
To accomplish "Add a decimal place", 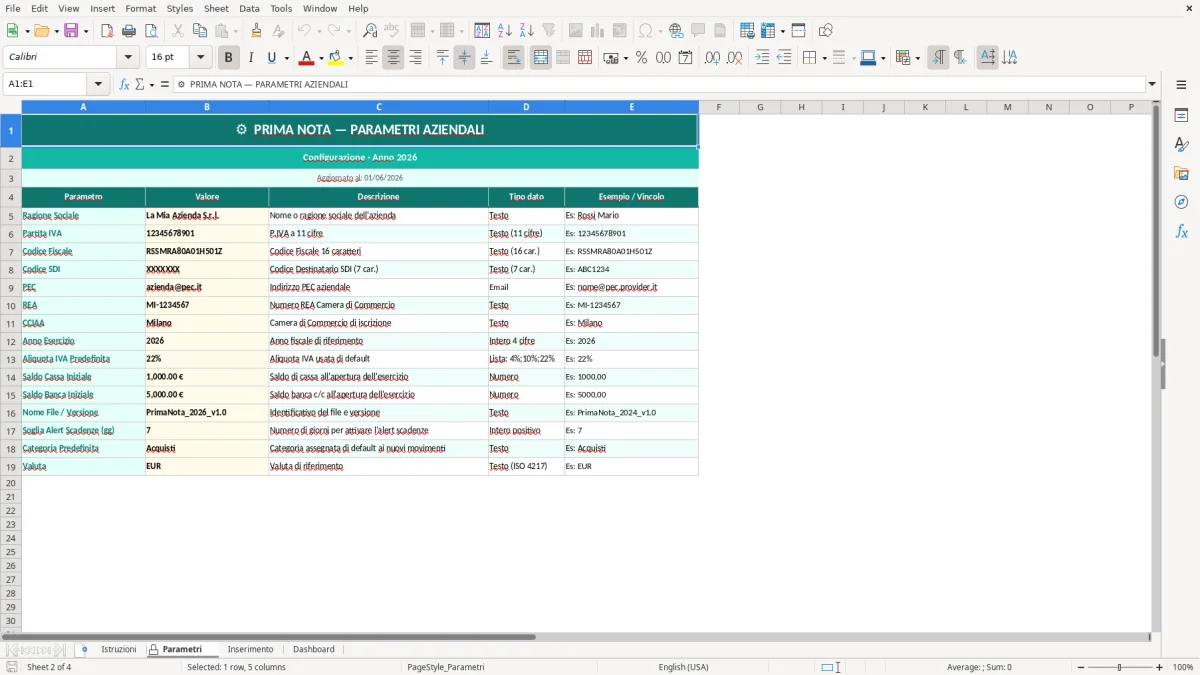I will click(x=712, y=58).
